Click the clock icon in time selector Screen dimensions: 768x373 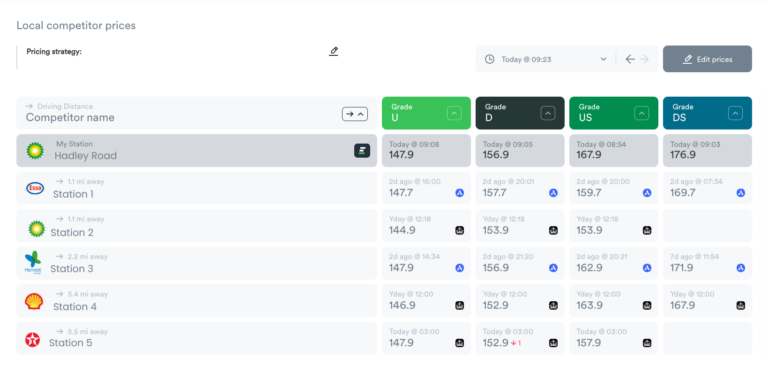click(x=489, y=59)
